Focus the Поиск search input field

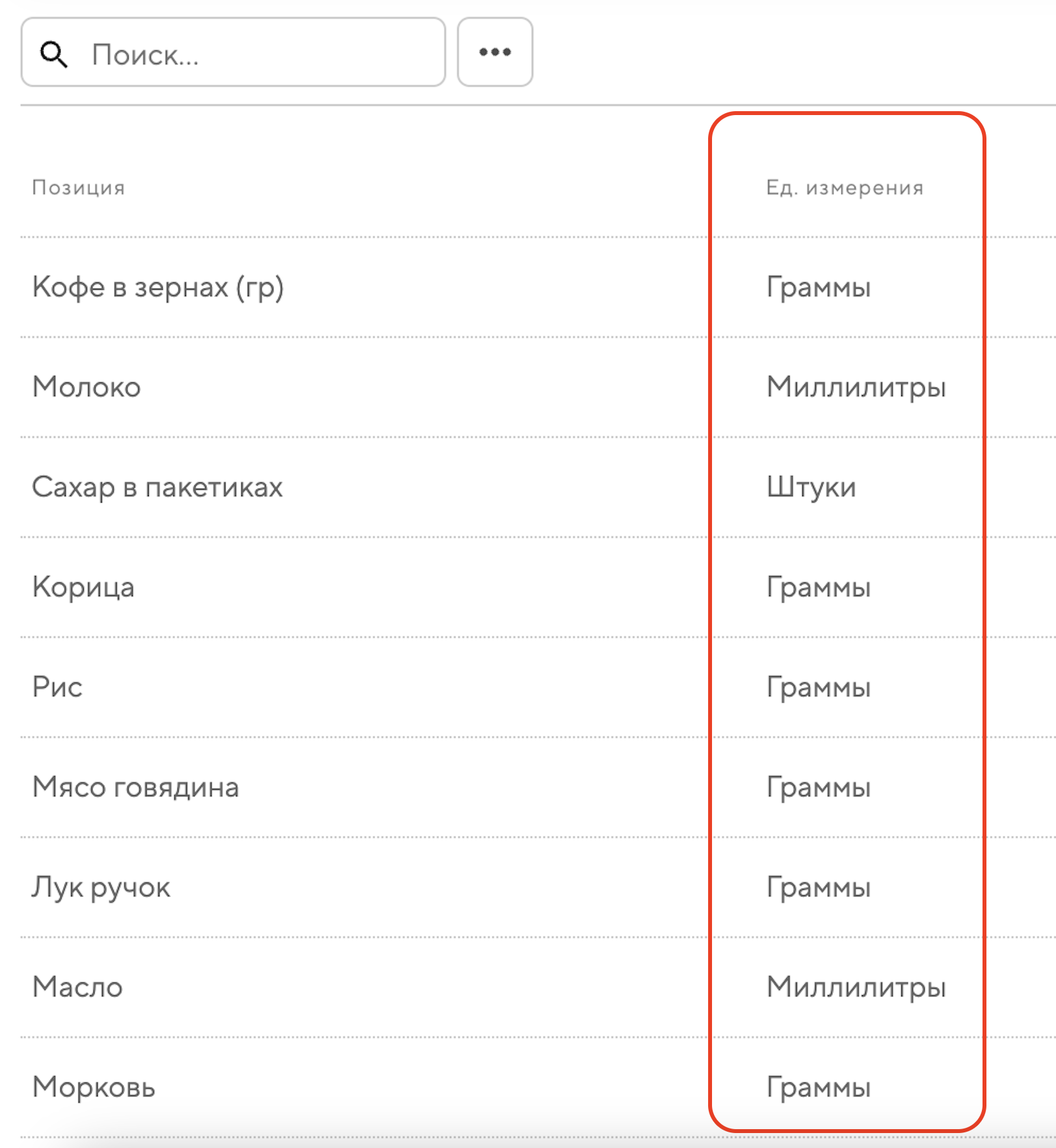click(x=260, y=54)
